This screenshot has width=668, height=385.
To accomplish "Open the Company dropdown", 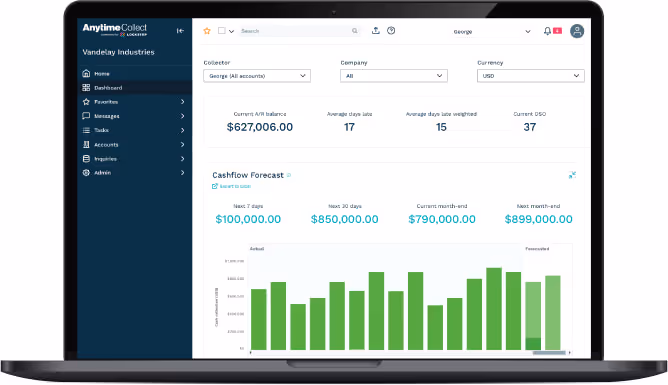I will (394, 76).
